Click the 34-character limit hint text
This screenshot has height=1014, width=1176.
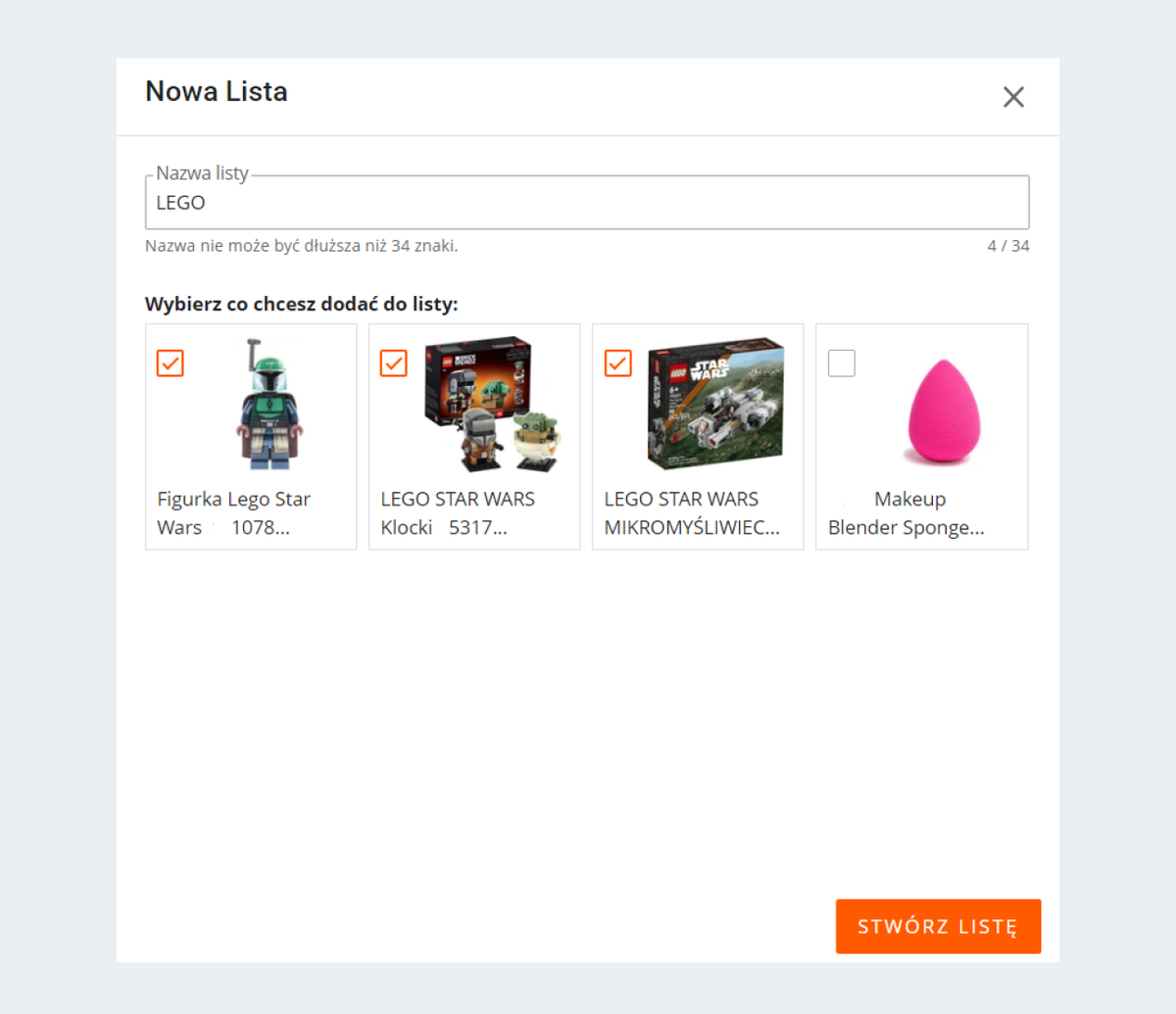point(301,246)
